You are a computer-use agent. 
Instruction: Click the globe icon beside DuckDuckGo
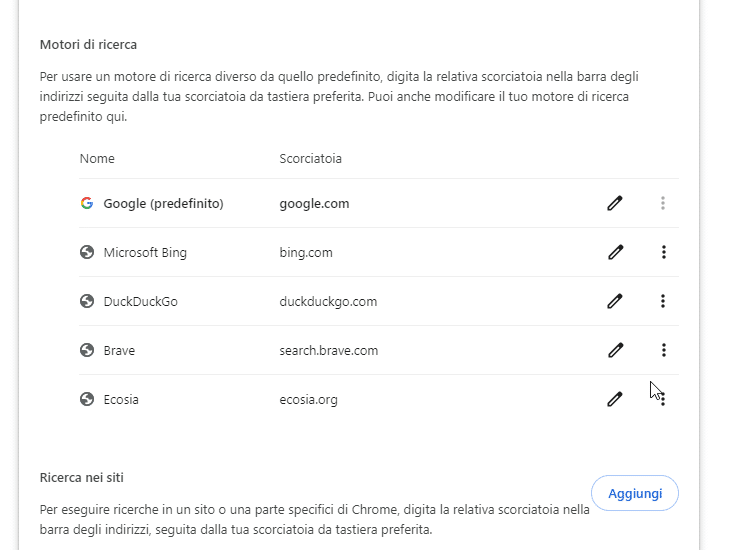[x=86, y=301]
